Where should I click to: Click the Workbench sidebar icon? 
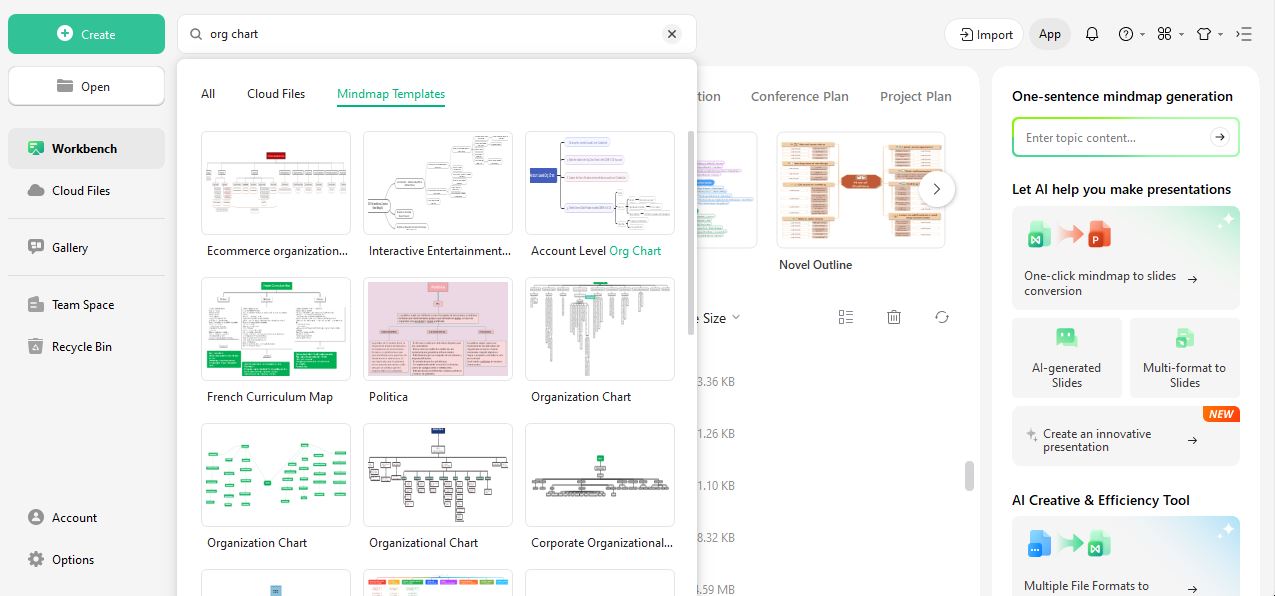36,148
